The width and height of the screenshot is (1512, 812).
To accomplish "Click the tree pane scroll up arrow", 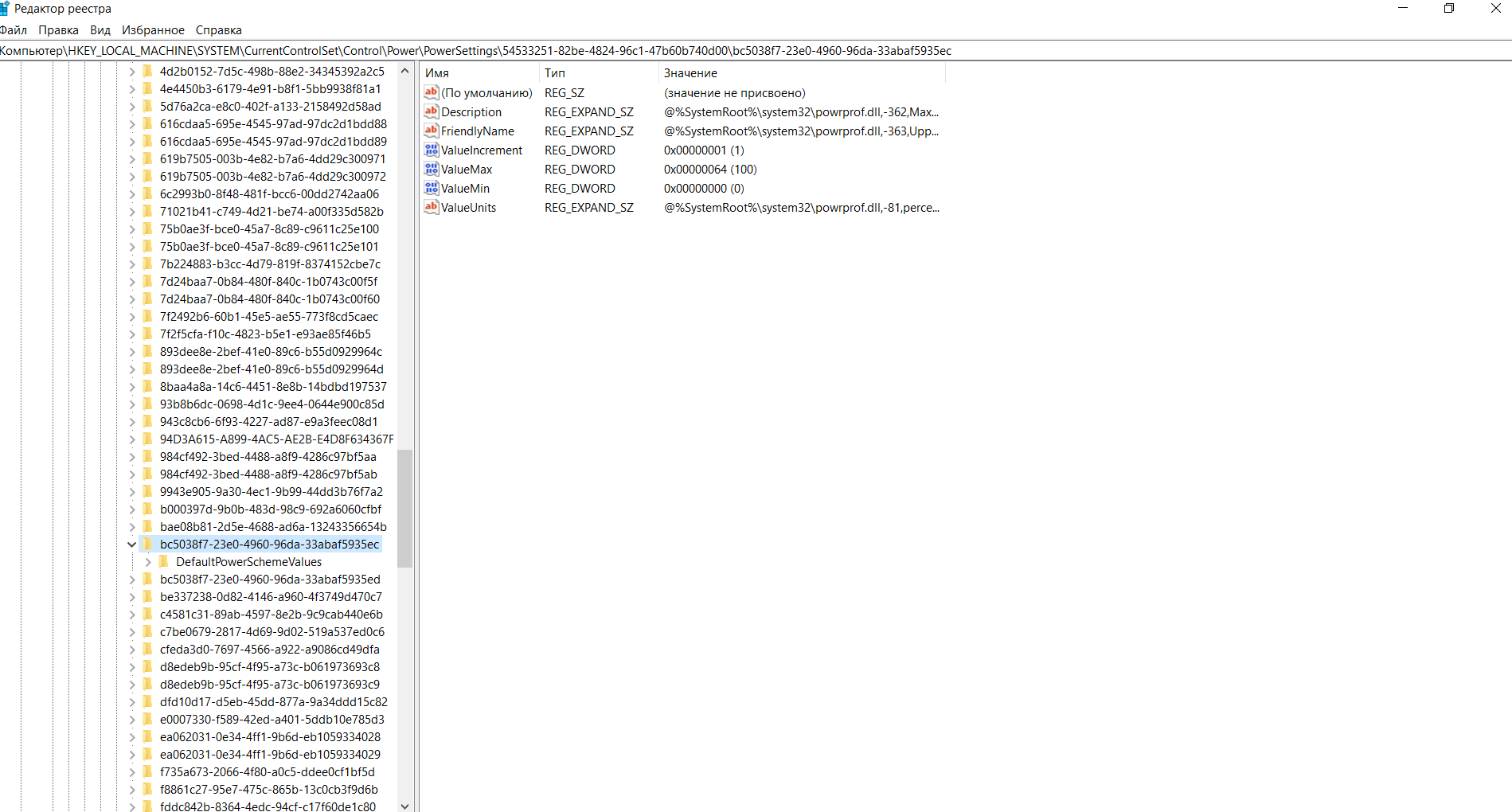I will 404,71.
